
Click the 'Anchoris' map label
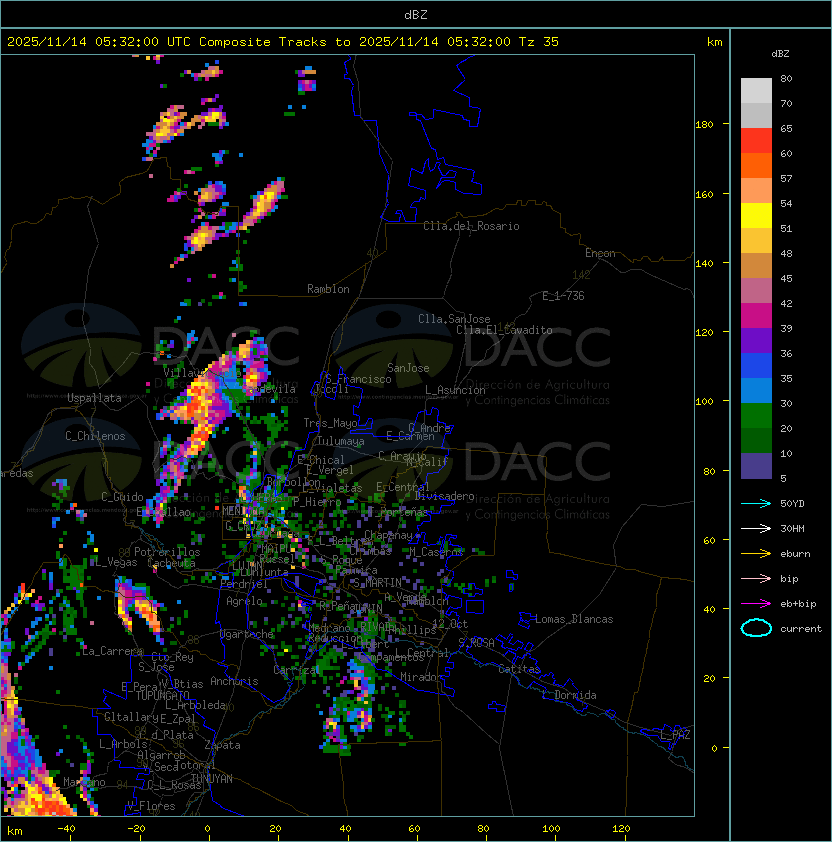pyautogui.click(x=234, y=681)
